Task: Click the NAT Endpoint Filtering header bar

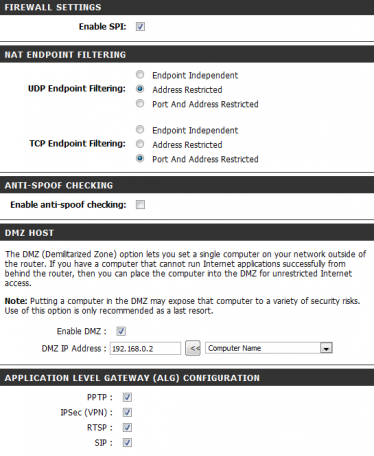Action: click(187, 54)
